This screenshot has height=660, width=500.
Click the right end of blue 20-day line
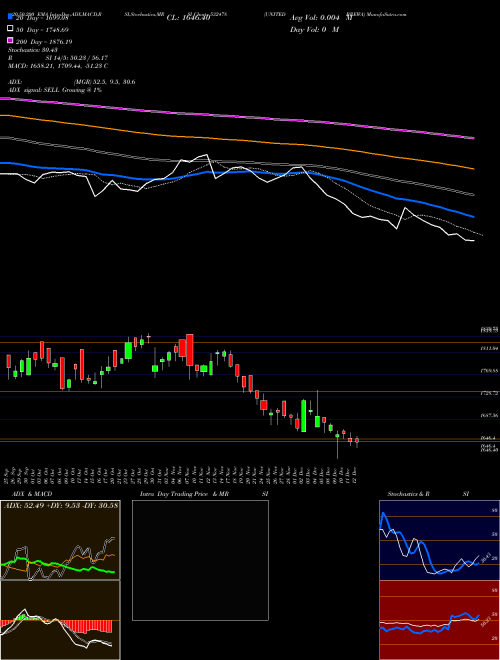coord(473,217)
